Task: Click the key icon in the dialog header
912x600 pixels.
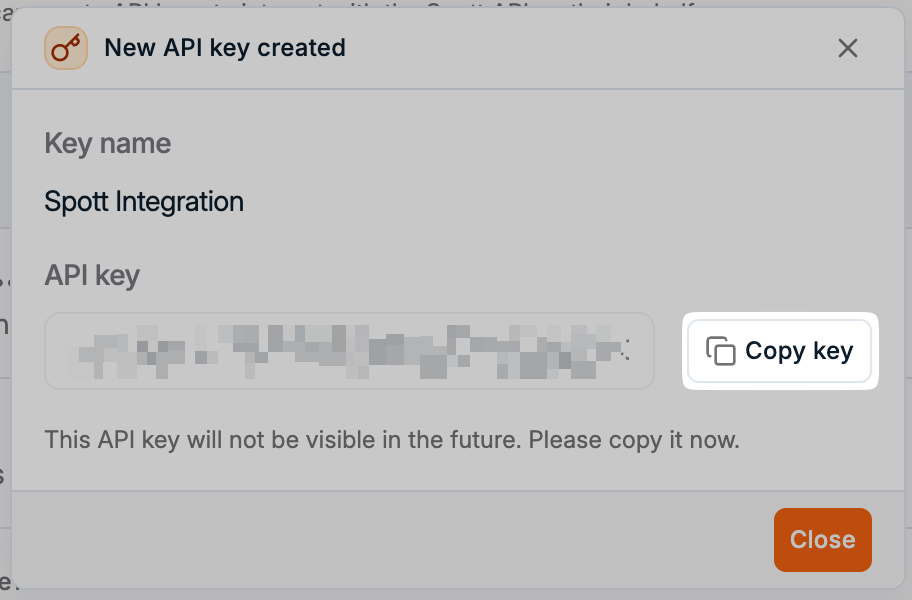Action: 66,48
